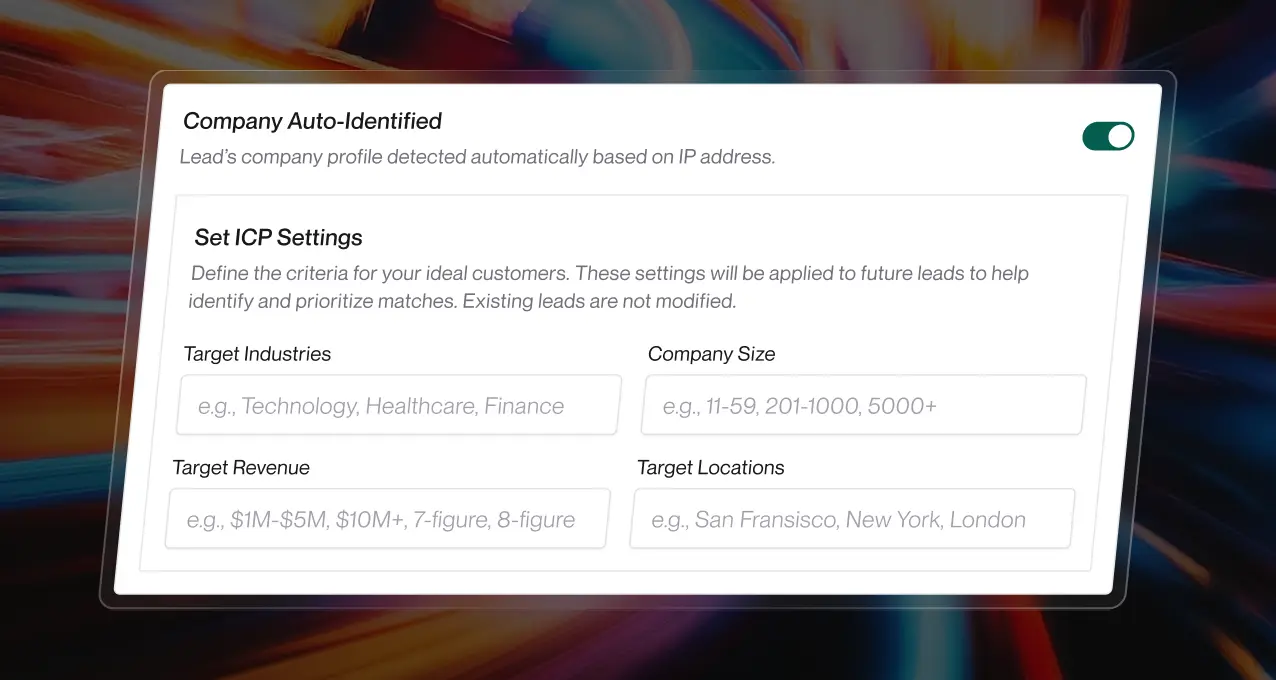Click 'Existing leads are not modified' text
Viewport: 1276px width, 680px height.
598,301
